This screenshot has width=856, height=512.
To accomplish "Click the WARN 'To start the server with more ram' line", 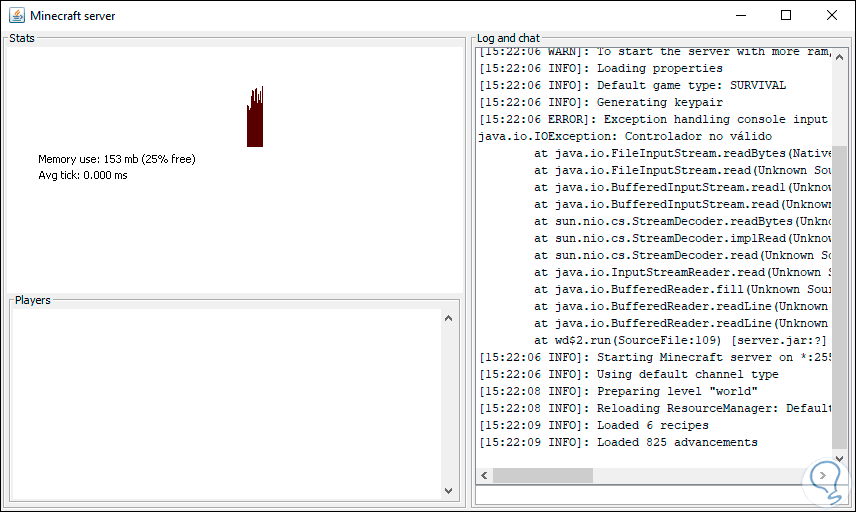I will point(655,52).
